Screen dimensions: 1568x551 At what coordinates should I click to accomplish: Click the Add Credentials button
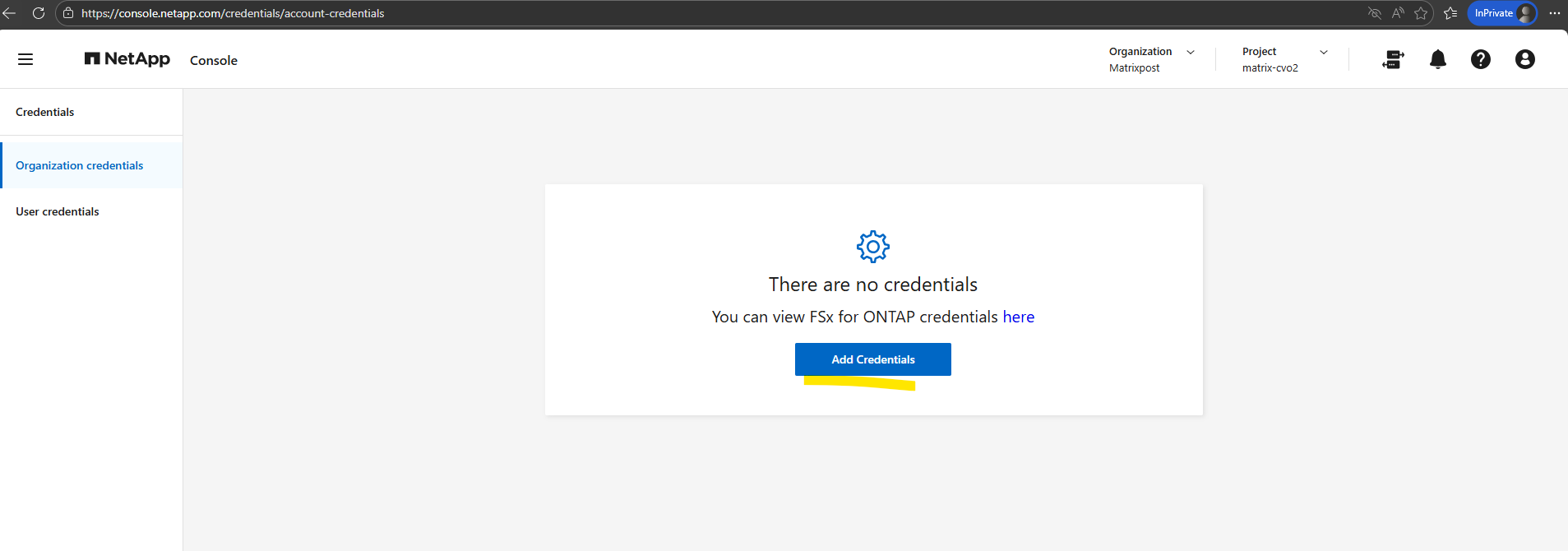pos(873,359)
